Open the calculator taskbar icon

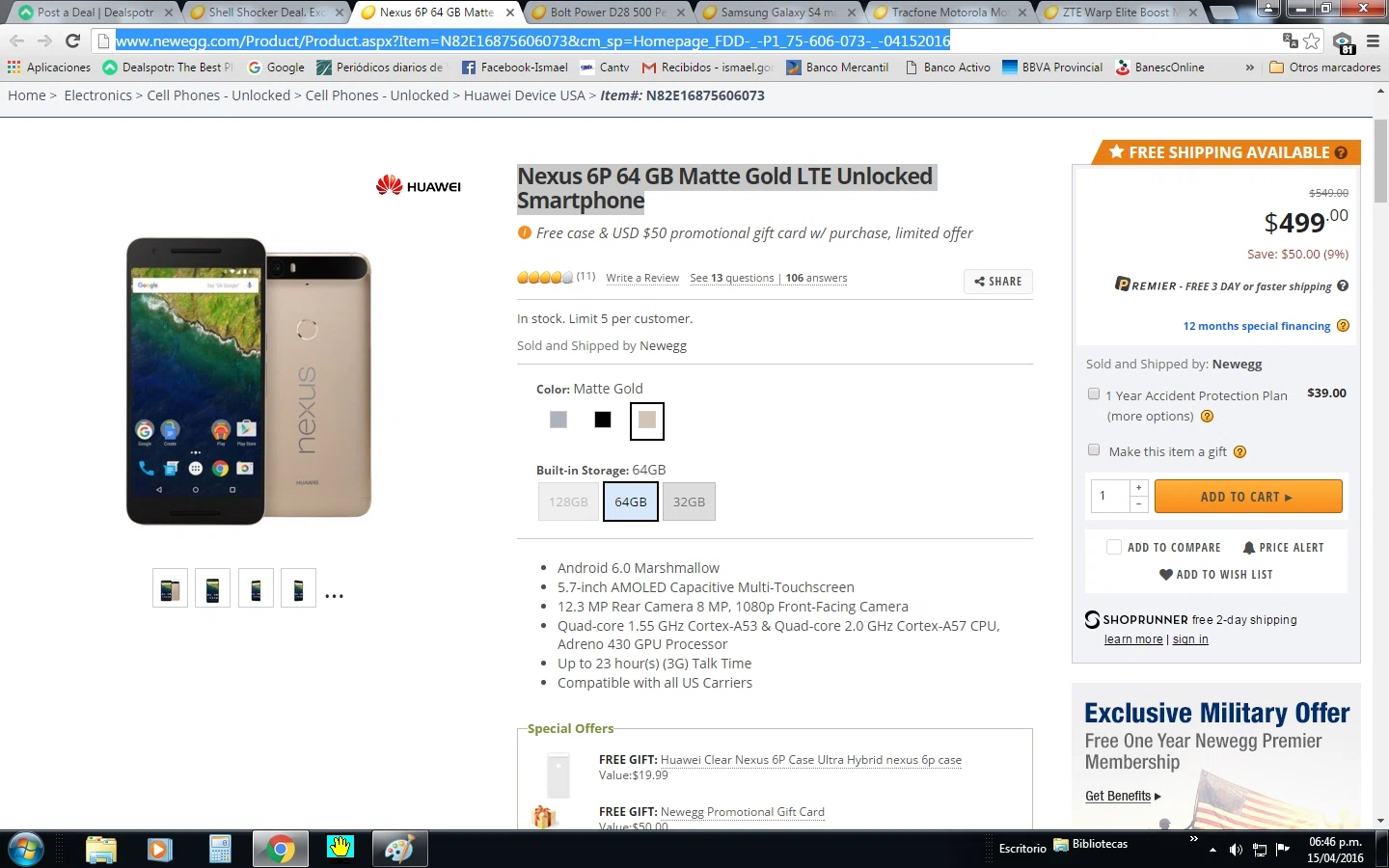point(220,850)
